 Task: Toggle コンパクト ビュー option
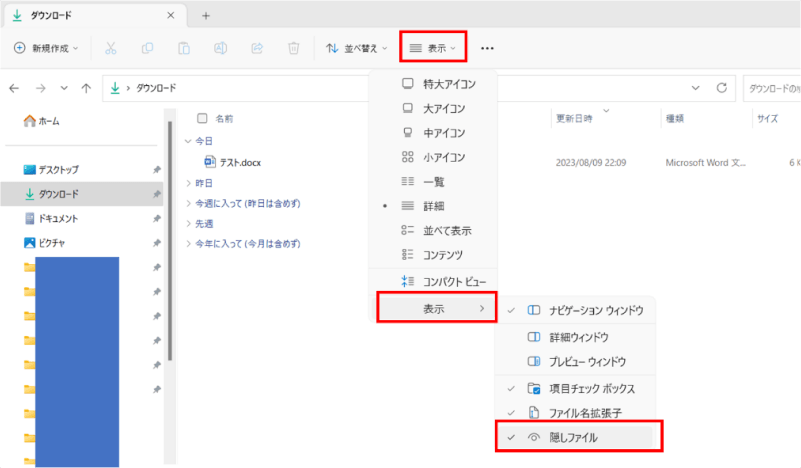(433, 282)
